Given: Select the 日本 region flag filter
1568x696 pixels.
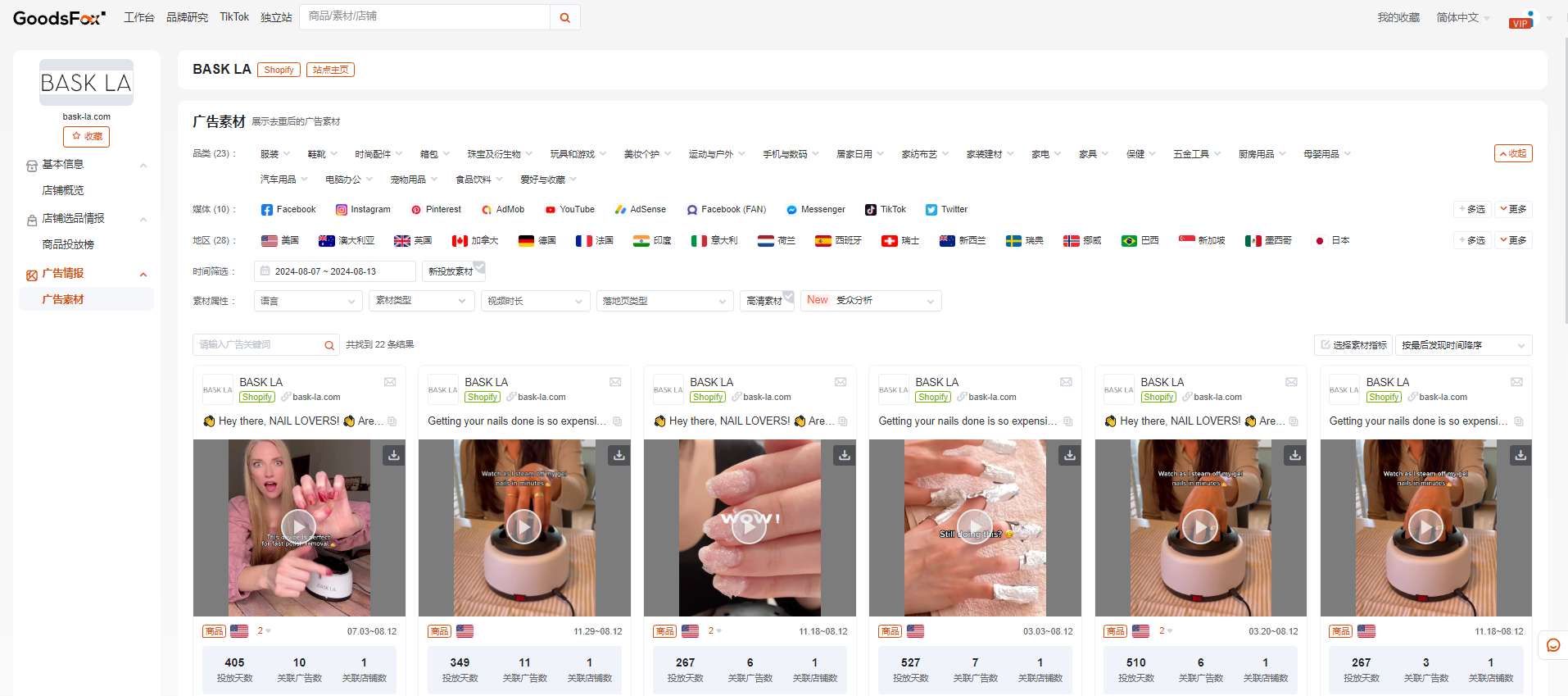Looking at the screenshot, I should 1331,241.
